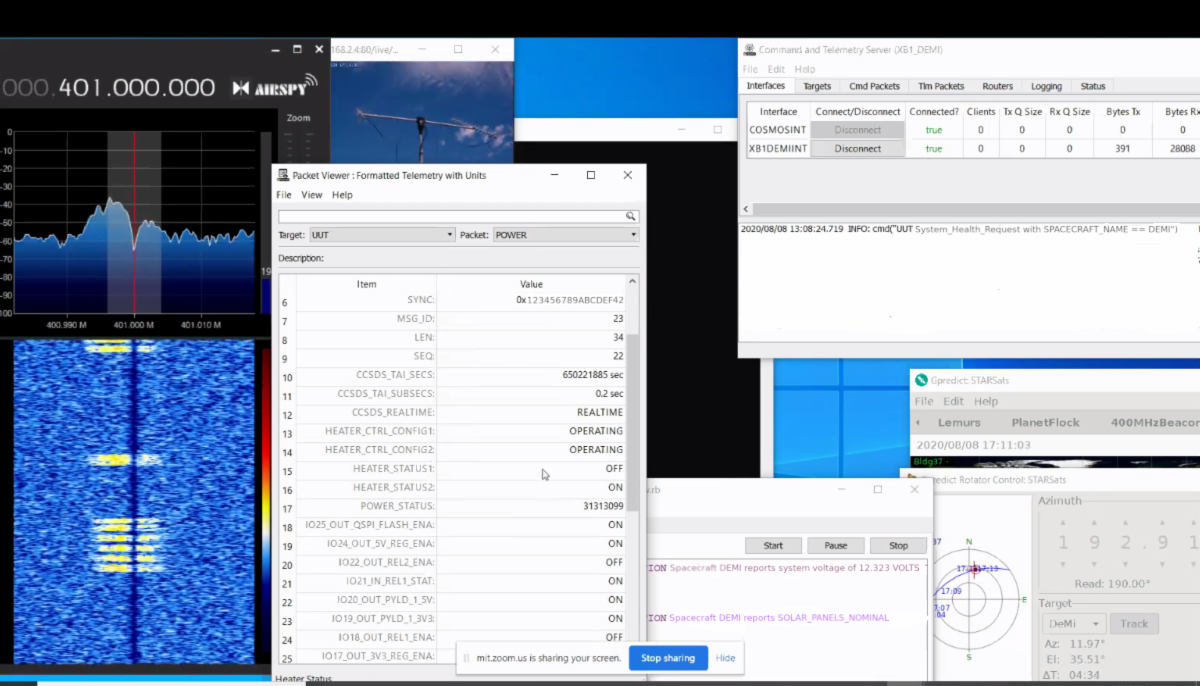The height and width of the screenshot is (686, 1200).
Task: Open the Cmd Packets tab
Action: pos(874,86)
